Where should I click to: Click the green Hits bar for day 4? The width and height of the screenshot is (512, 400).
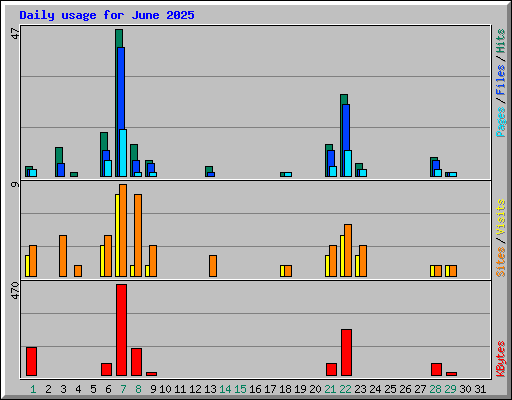point(74,174)
